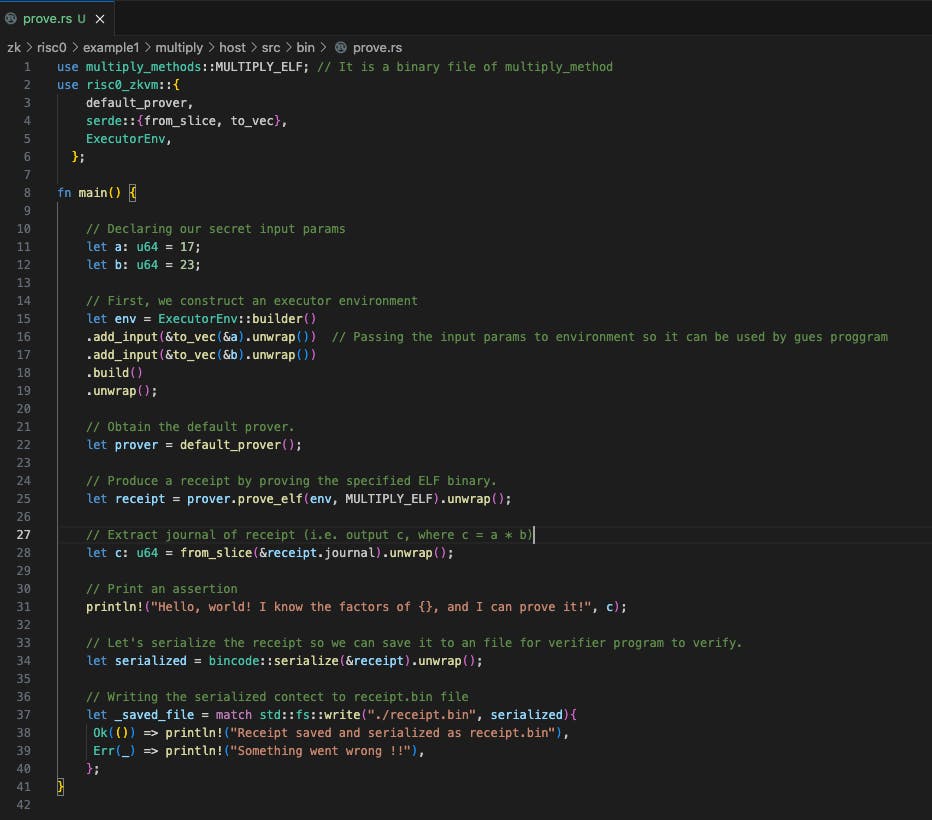
Task: Open the risc0 breadcrumb folder
Action: point(52,48)
